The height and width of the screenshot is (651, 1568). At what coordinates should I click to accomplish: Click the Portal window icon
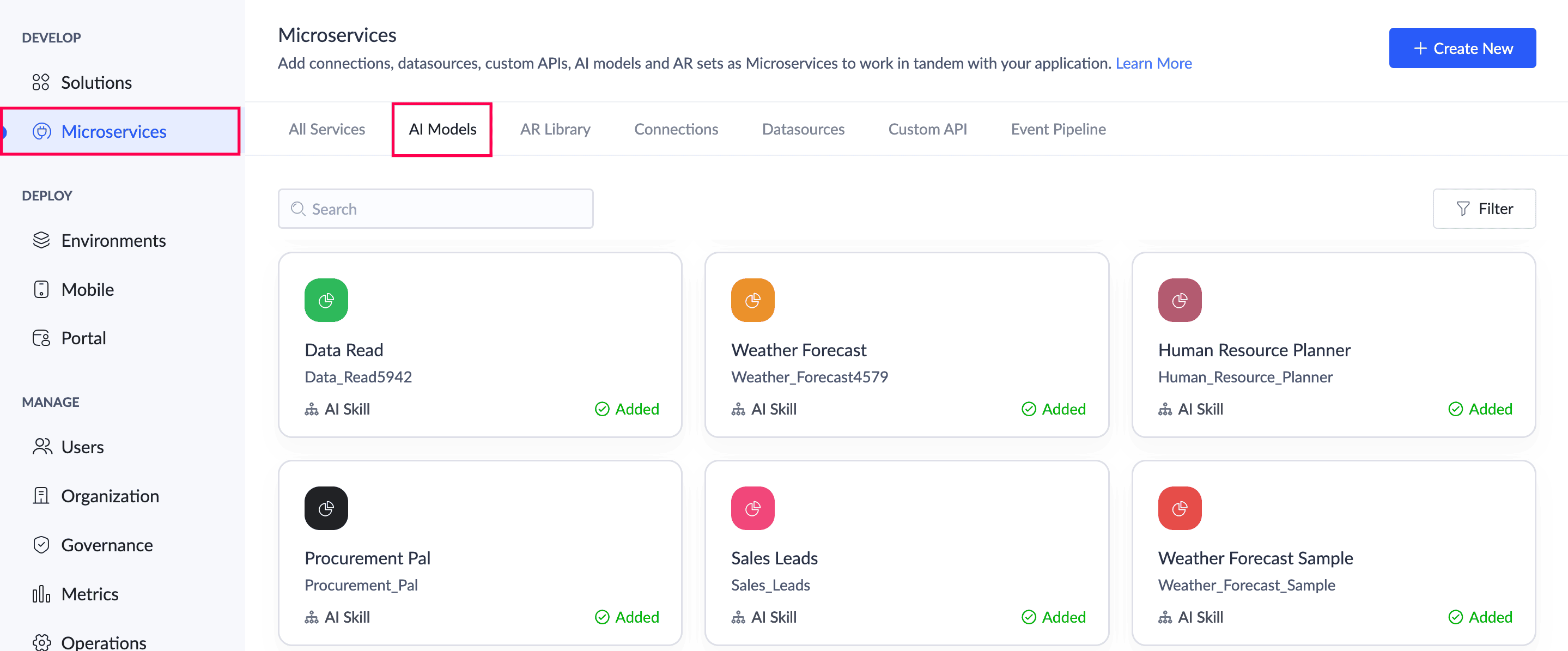[41, 338]
